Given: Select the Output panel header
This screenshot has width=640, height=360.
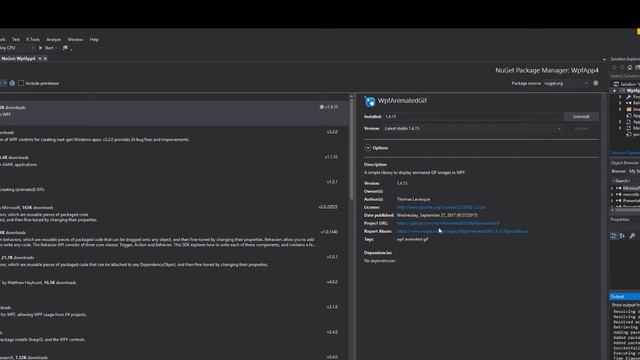Looking at the screenshot, I should tap(625, 296).
